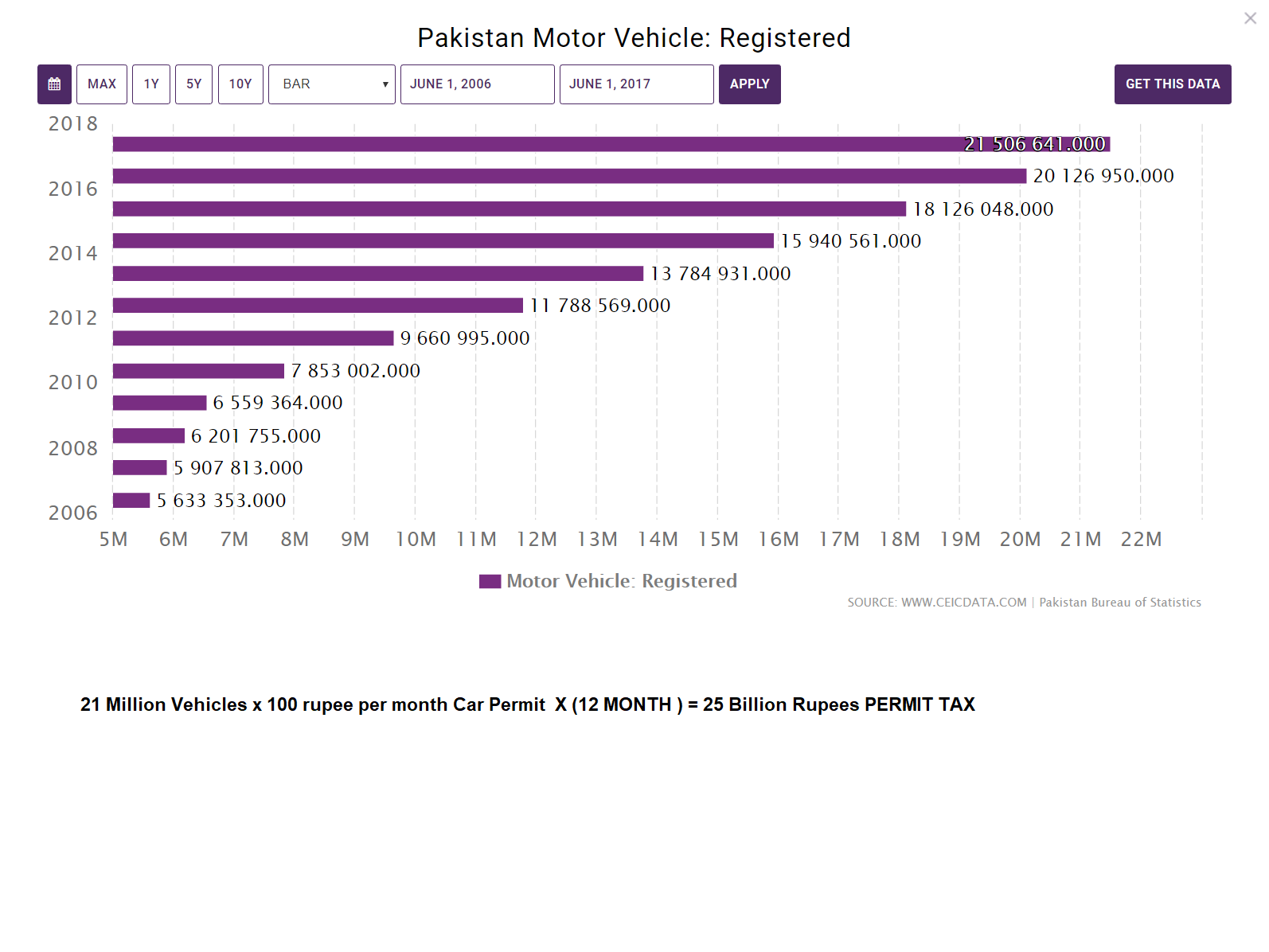Select the bar labeled 9 660 995.000
This screenshot has height=952, width=1269.
click(253, 337)
